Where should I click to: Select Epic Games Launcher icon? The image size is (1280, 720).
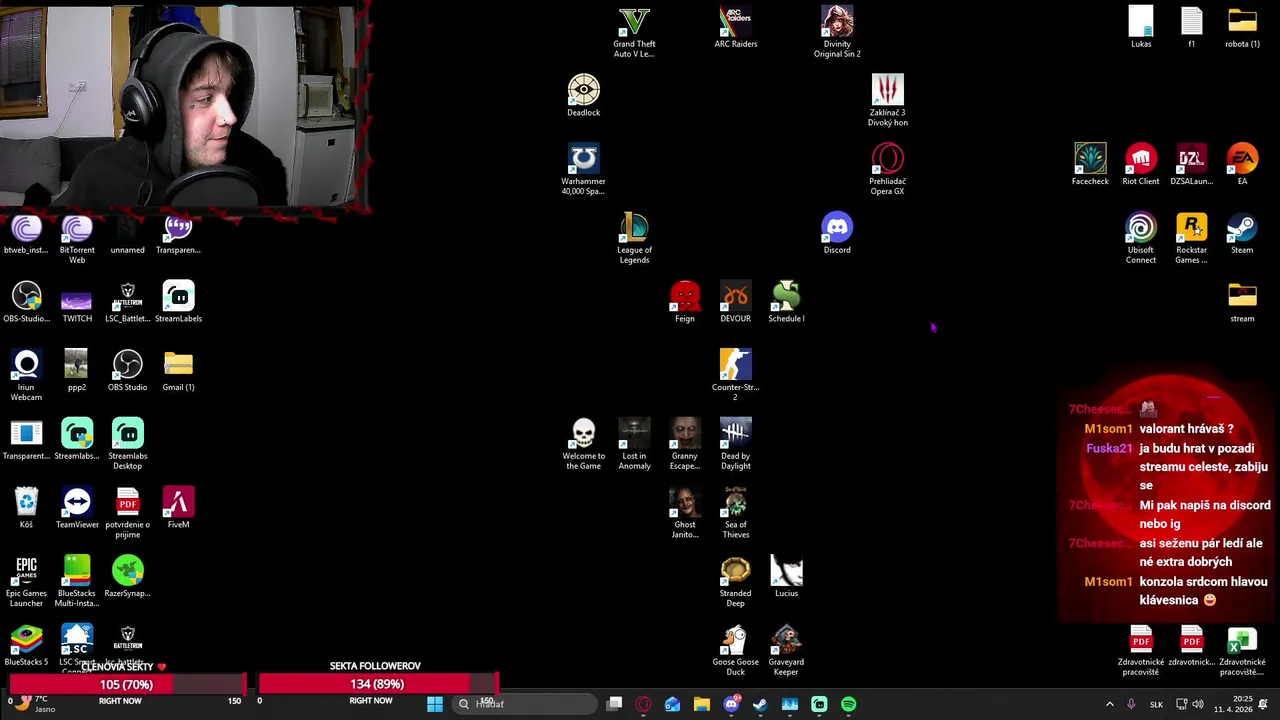pyautogui.click(x=26, y=582)
